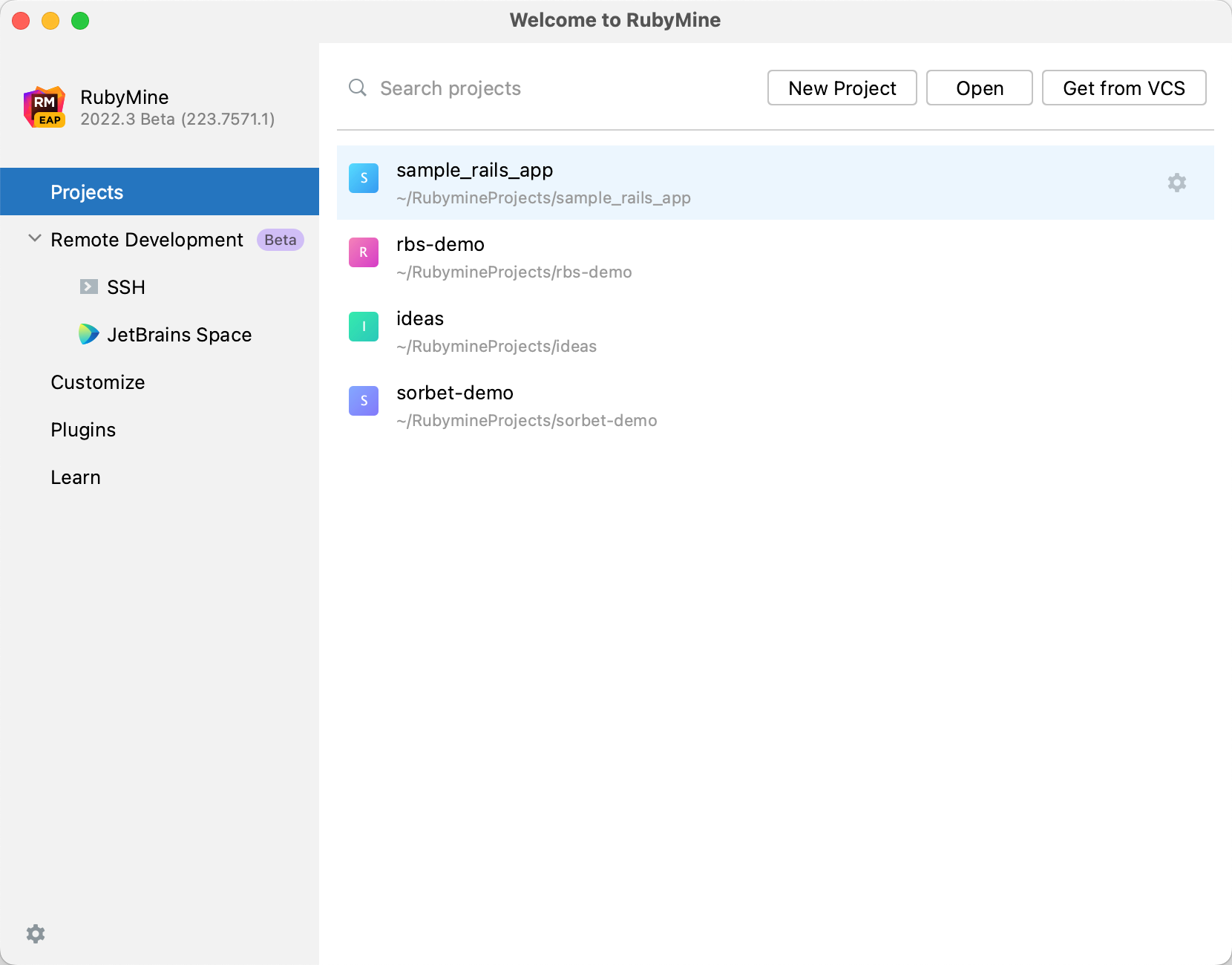Click the SSH terminal icon

tap(89, 287)
